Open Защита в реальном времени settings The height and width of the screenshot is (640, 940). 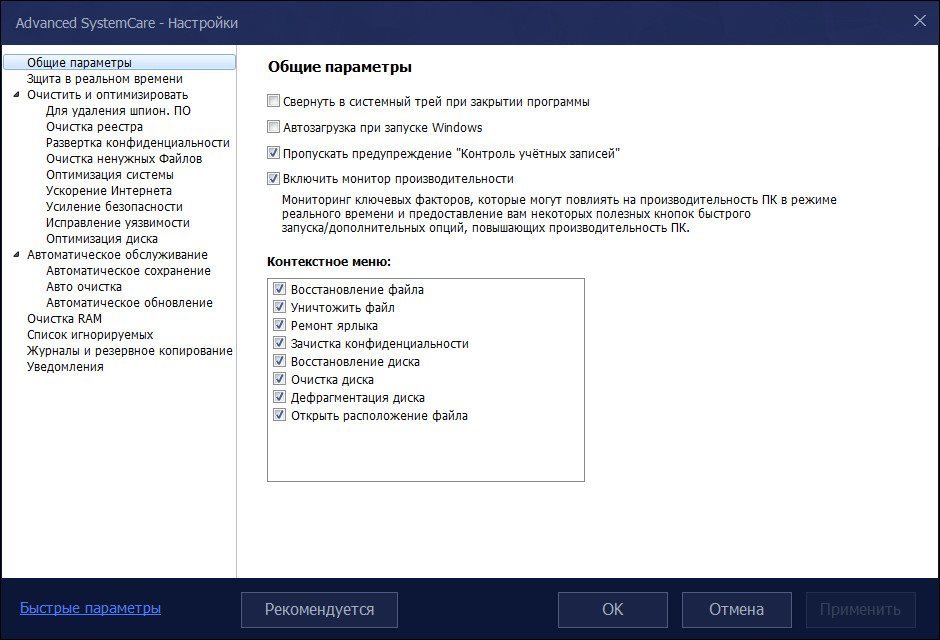[104, 79]
